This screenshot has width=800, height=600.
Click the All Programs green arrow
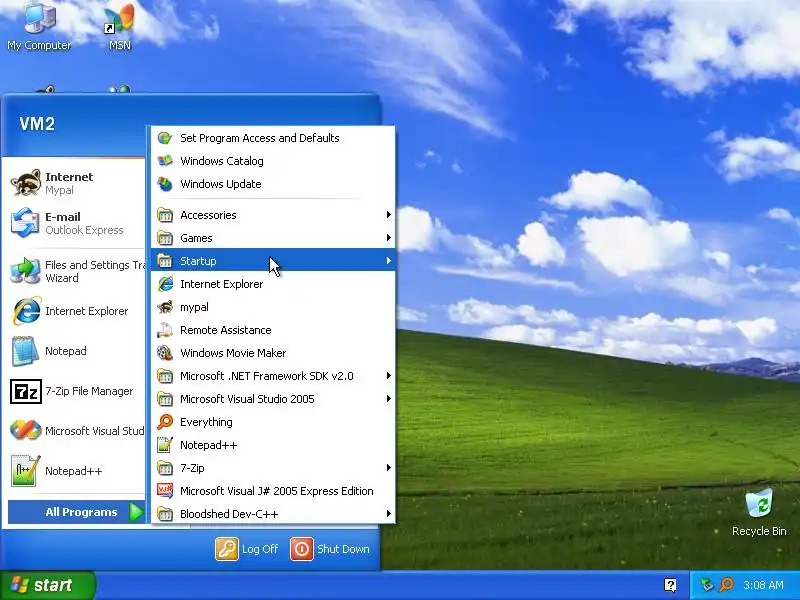coord(136,512)
